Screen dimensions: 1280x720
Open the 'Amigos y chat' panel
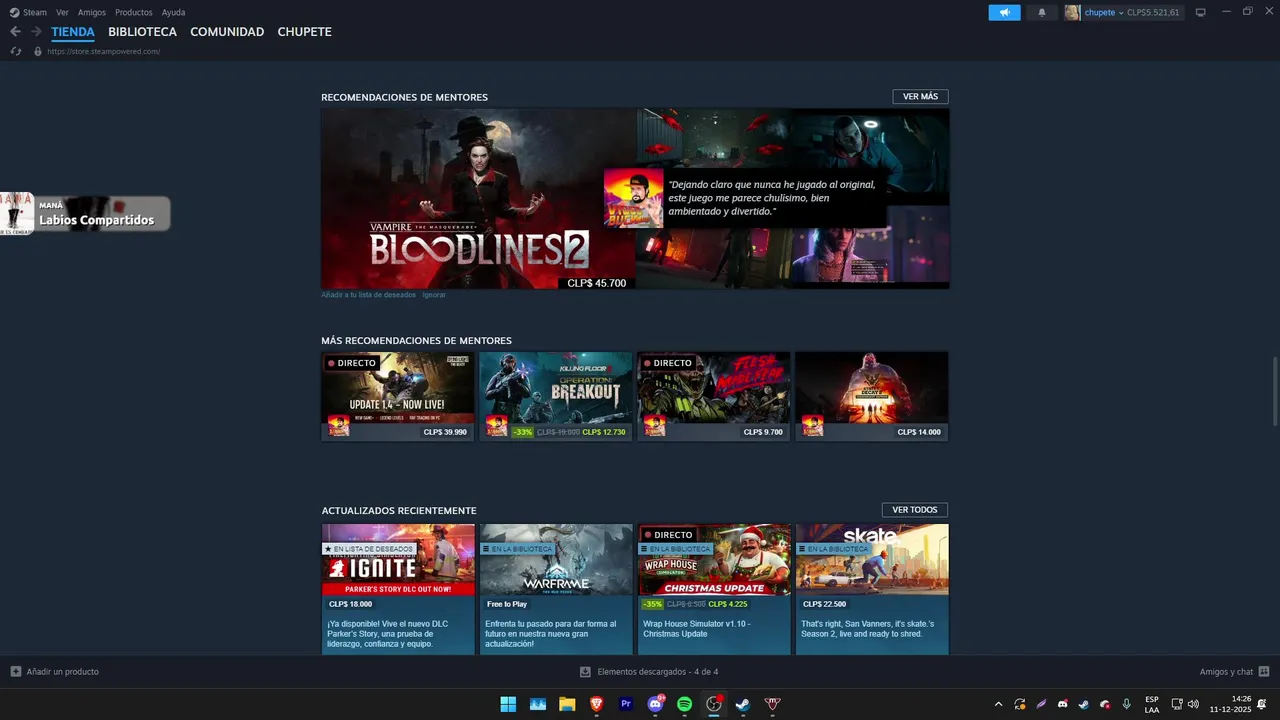[1234, 672]
